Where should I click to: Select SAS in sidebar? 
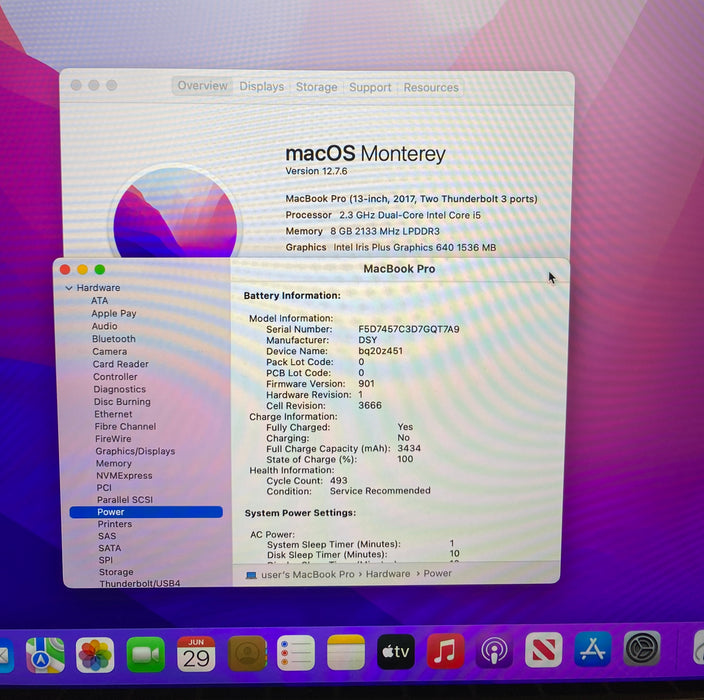pyautogui.click(x=107, y=536)
